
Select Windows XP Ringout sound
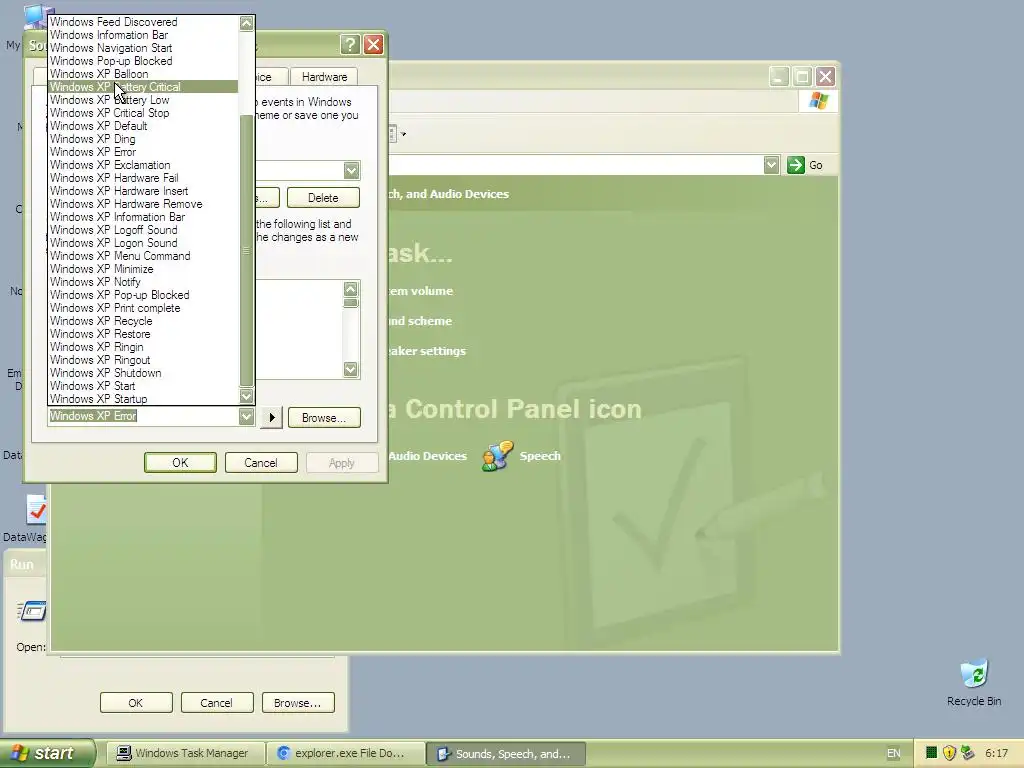pyautogui.click(x=143, y=360)
